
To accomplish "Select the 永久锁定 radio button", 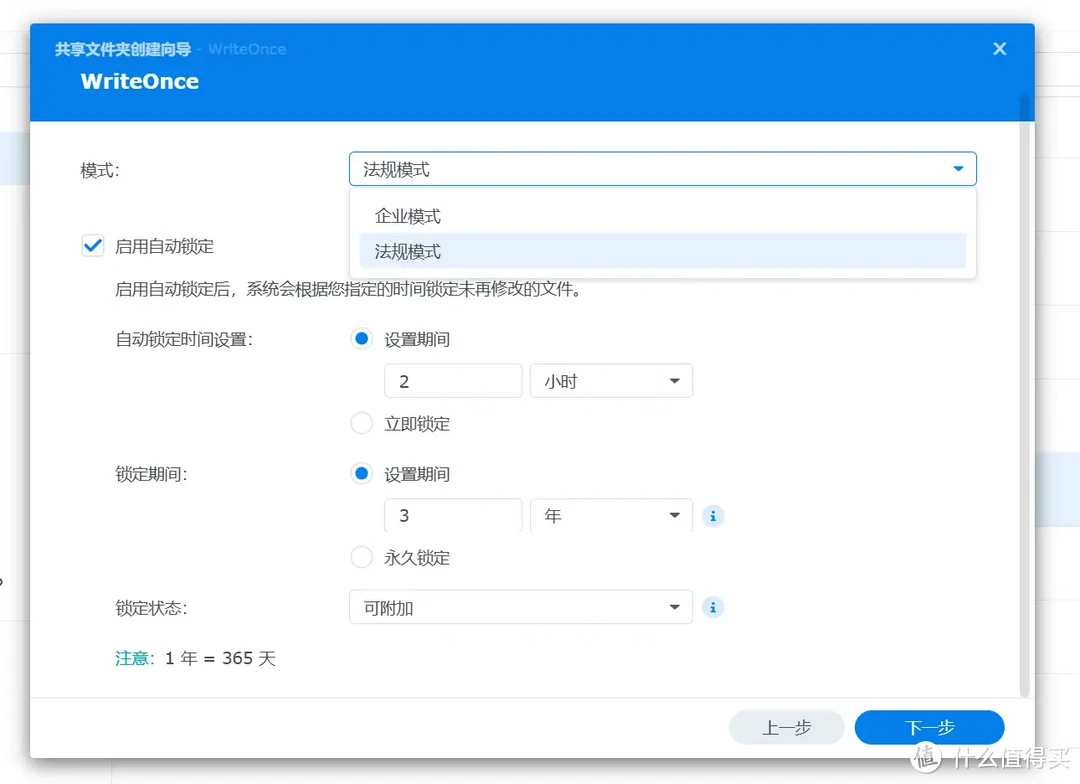I will (361, 557).
